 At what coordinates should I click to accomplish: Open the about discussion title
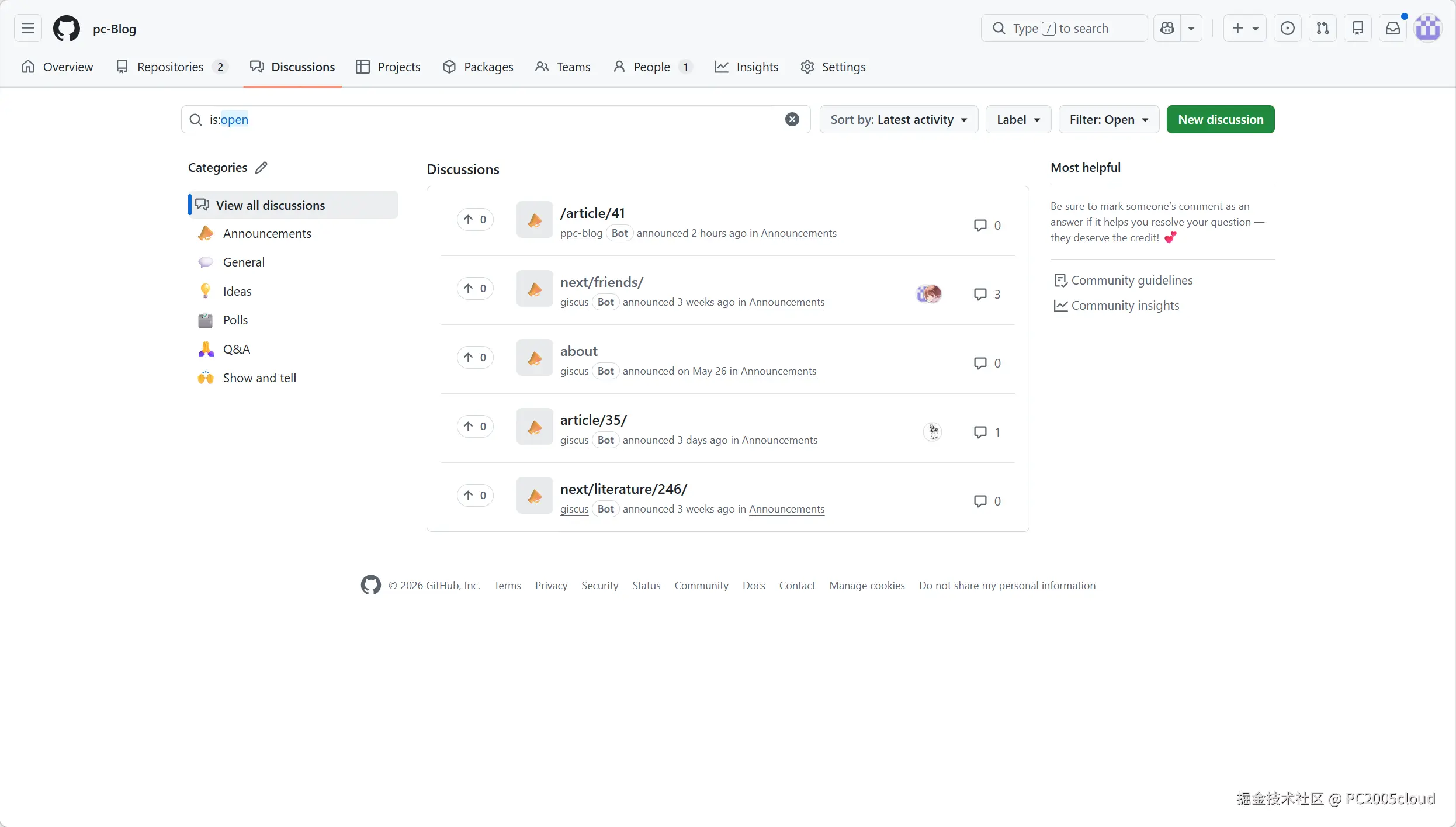pos(579,351)
